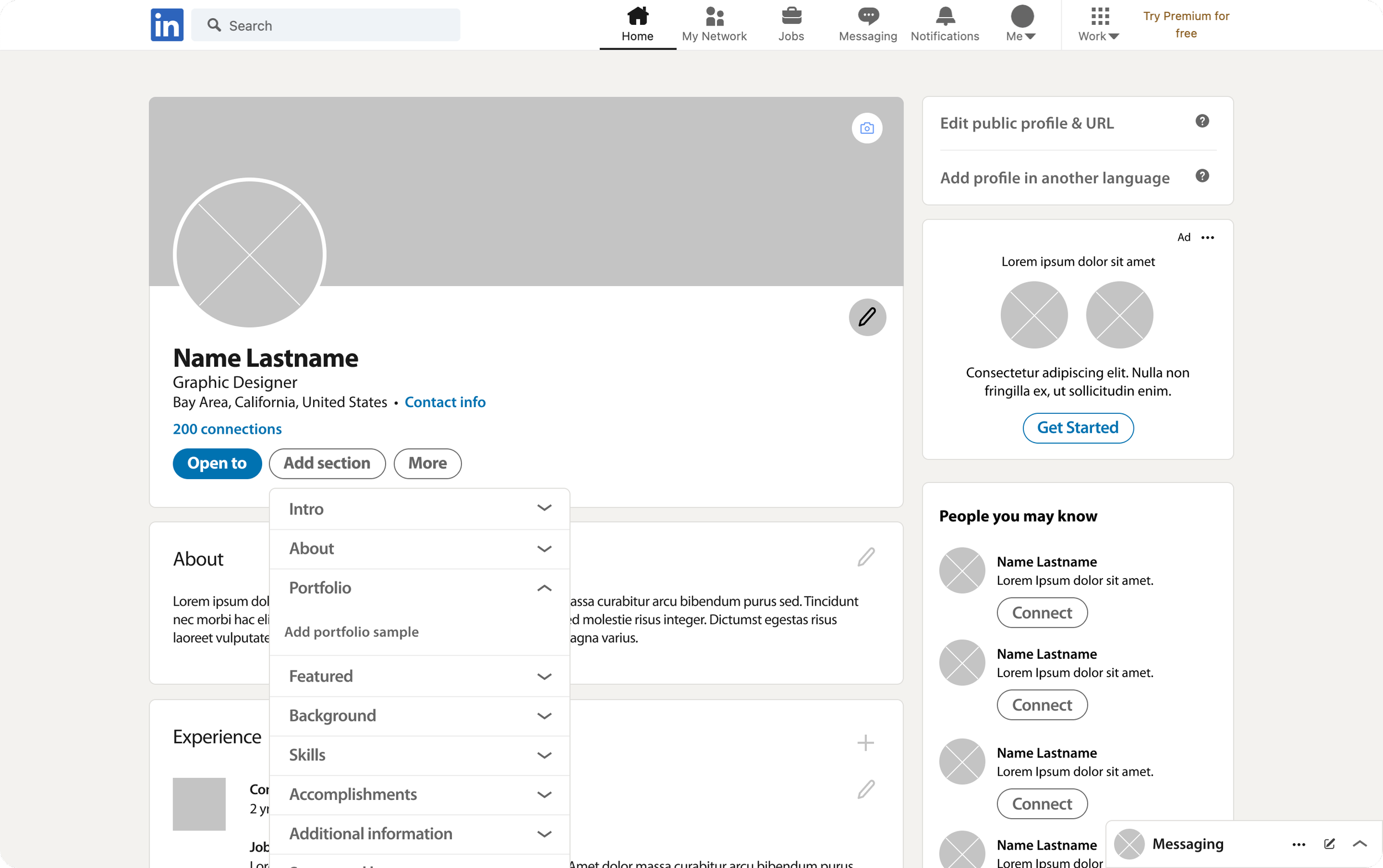Open the Work apps dropdown
Viewport: 1383px width, 868px height.
1098,24
